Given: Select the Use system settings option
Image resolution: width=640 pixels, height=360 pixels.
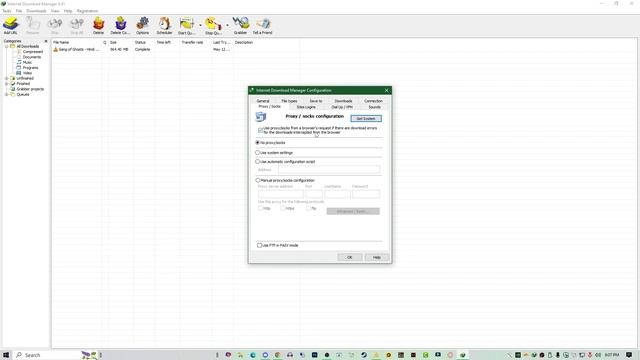Looking at the screenshot, I should (258, 153).
